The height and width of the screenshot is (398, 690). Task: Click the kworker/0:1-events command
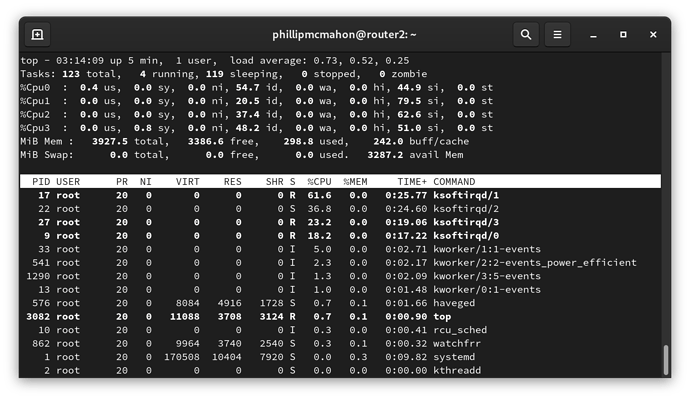coord(487,290)
